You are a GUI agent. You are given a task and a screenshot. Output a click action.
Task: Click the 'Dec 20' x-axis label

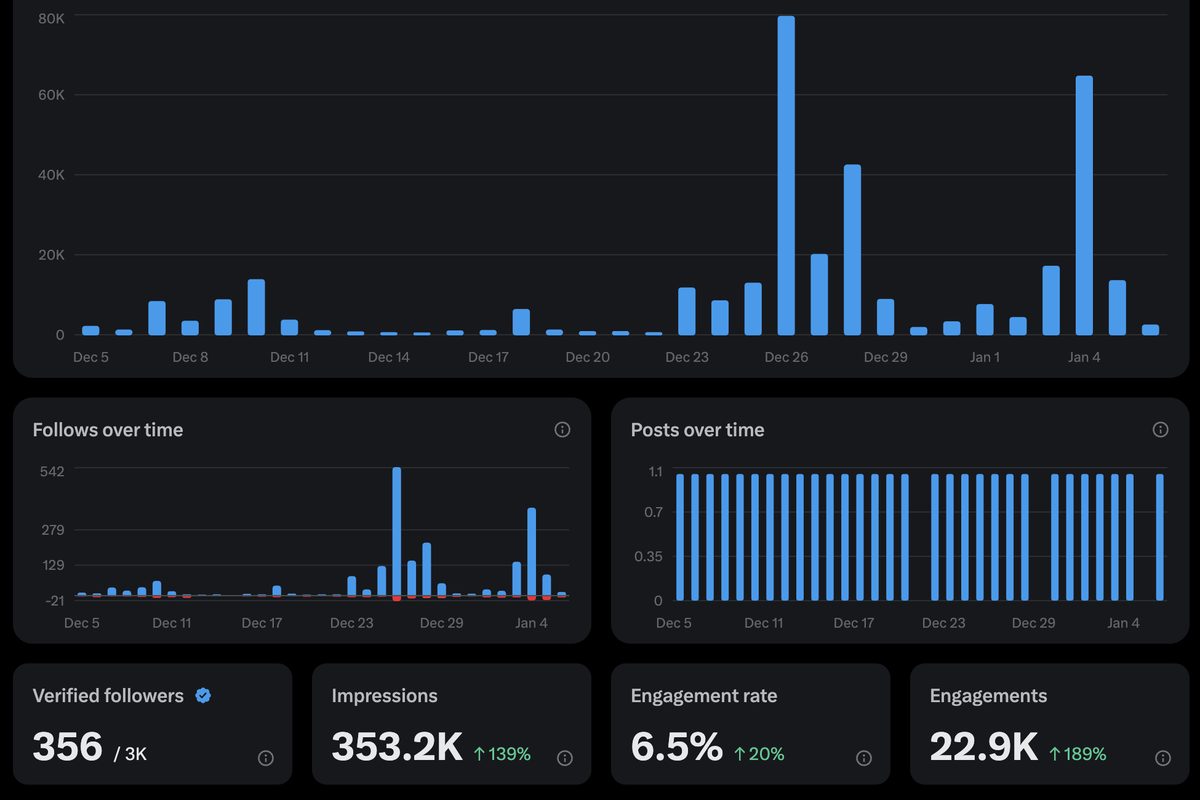(x=587, y=357)
